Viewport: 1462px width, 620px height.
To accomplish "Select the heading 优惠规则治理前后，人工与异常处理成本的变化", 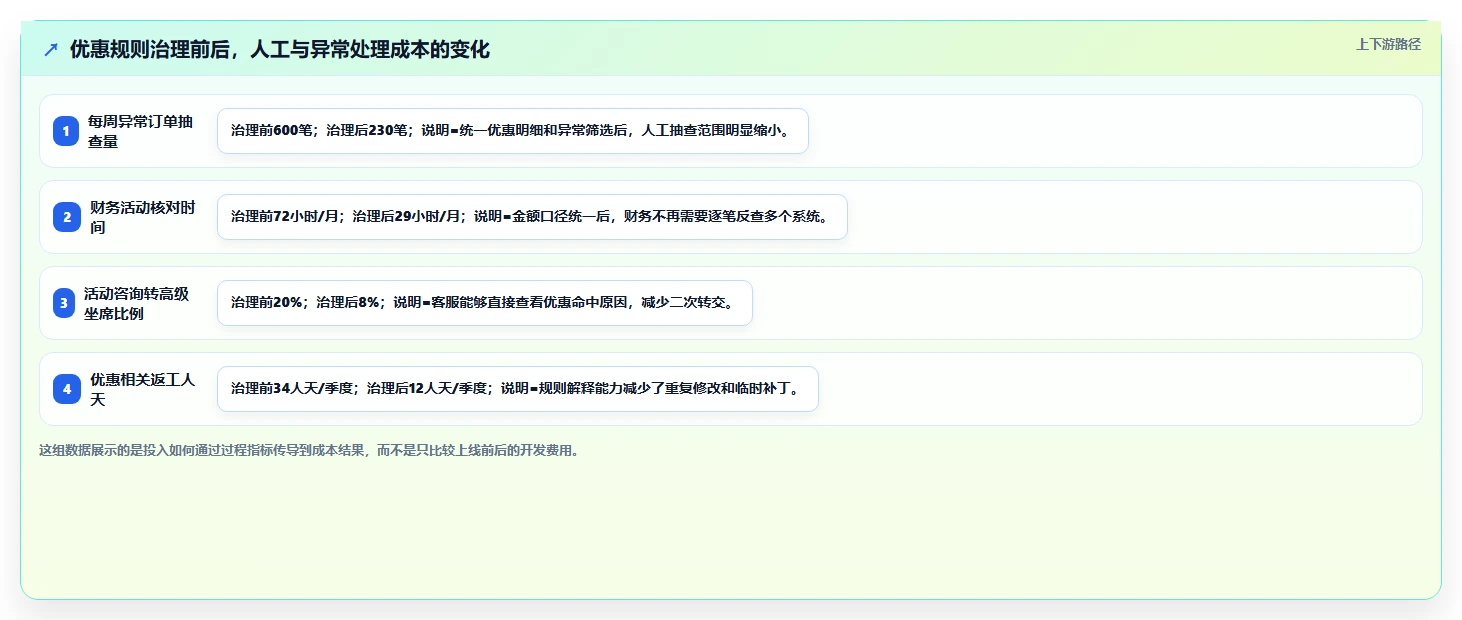I will coord(280,49).
